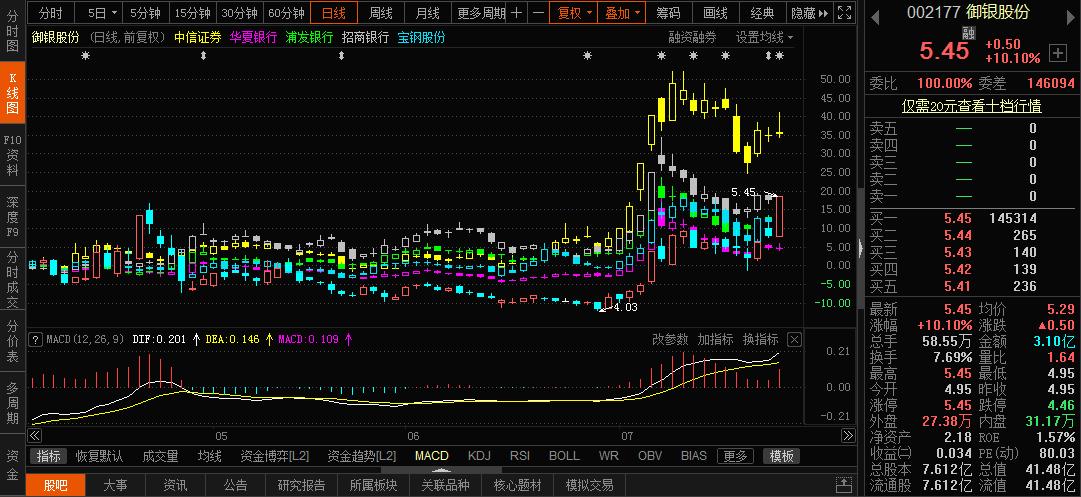The height and width of the screenshot is (497, 1081).
Task: Open 叠加 overlay dropdown
Action: 622,12
